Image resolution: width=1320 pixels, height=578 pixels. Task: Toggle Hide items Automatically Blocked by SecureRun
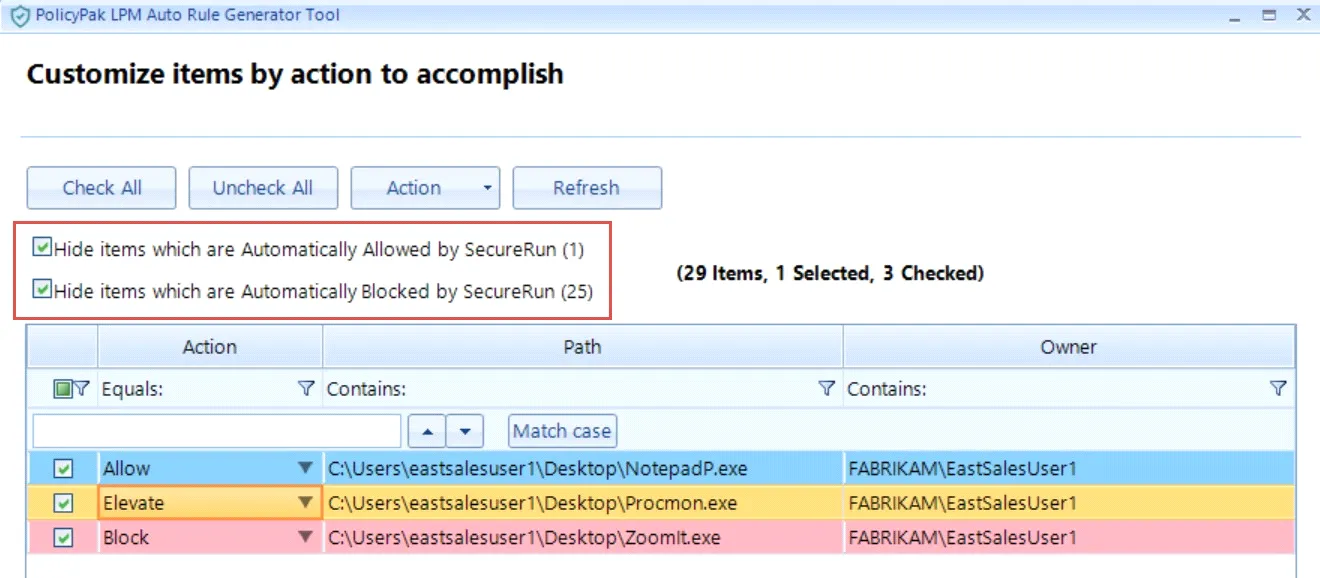click(x=42, y=290)
